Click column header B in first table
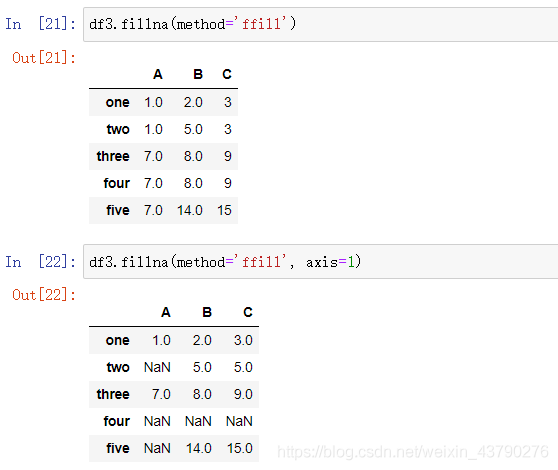This screenshot has width=558, height=470. (x=198, y=74)
